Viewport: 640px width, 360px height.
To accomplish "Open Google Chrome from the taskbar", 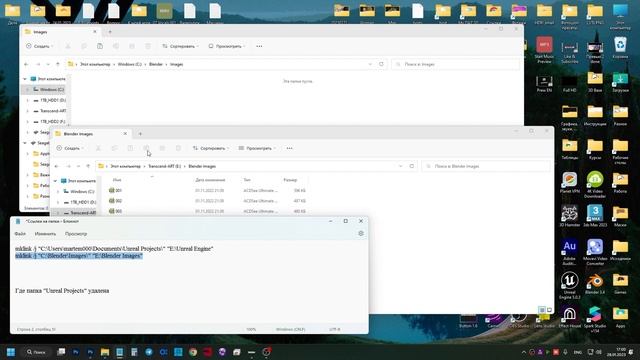I will pyautogui.click(x=193, y=352).
